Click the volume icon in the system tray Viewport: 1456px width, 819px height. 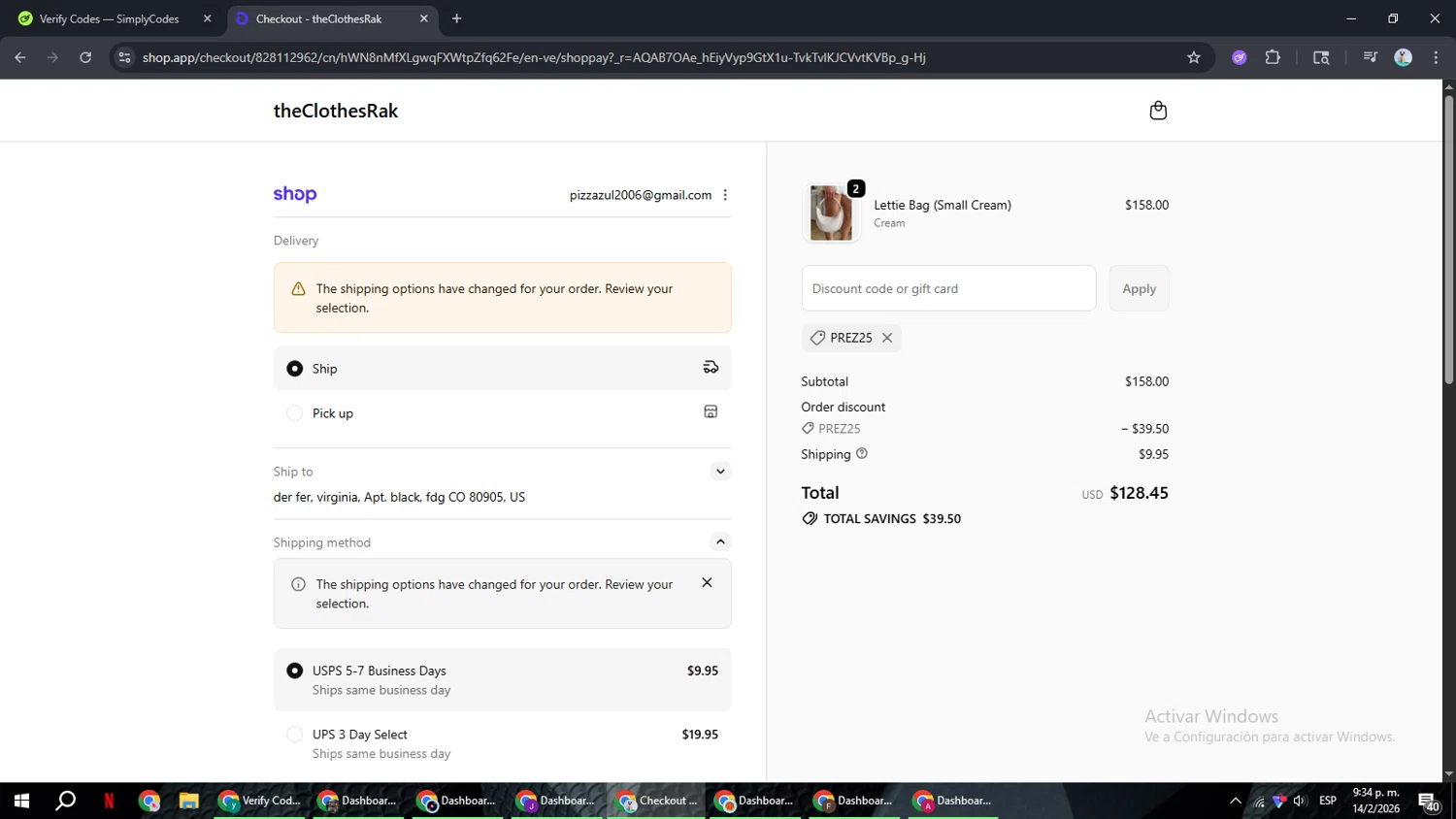(x=1300, y=802)
